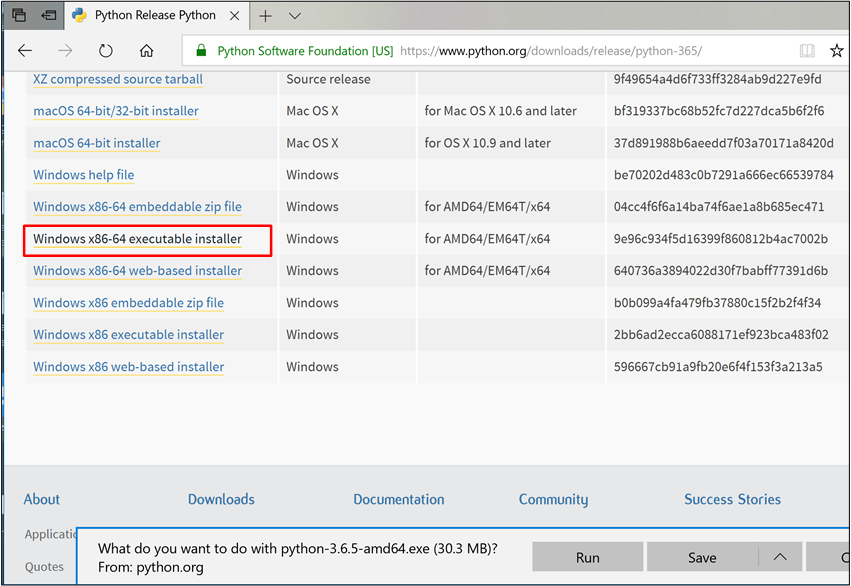Click the green security padlock icon

point(201,50)
